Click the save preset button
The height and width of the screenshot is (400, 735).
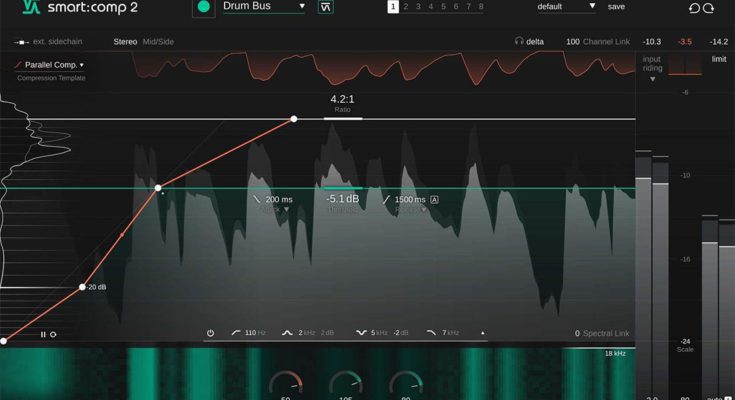click(616, 6)
